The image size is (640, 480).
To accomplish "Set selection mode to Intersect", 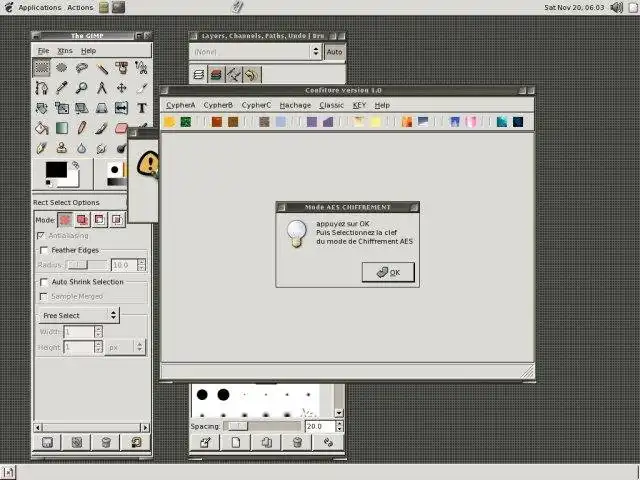I will coord(116,220).
